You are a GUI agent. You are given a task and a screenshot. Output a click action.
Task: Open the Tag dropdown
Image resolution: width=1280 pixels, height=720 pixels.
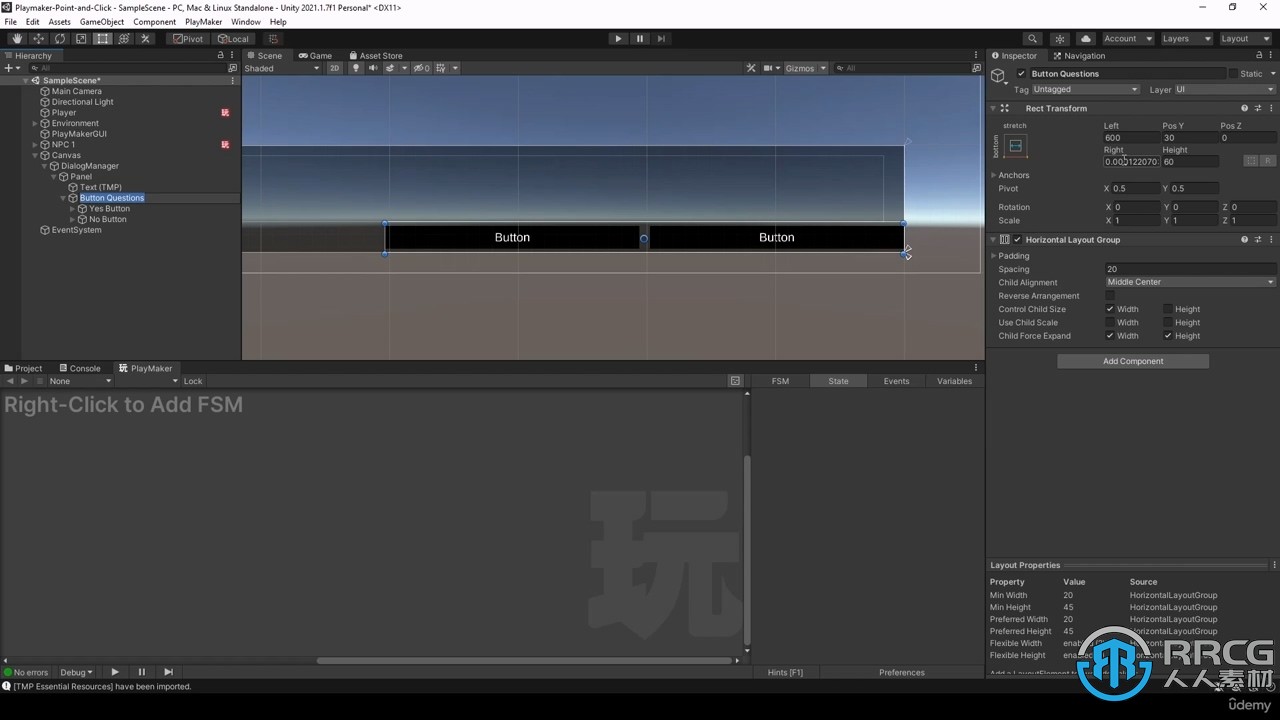tap(1085, 90)
